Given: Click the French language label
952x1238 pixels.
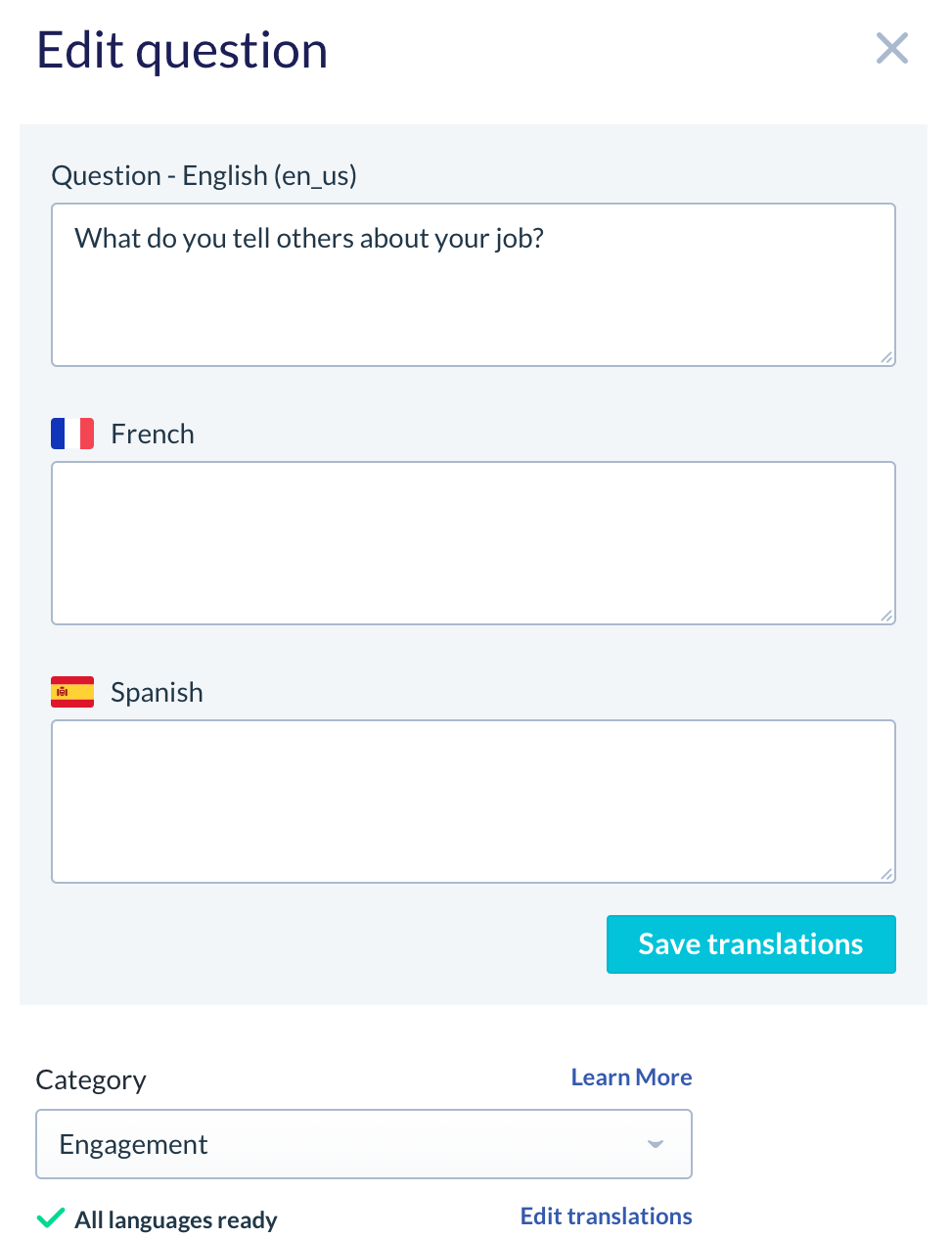Looking at the screenshot, I should click(x=153, y=434).
